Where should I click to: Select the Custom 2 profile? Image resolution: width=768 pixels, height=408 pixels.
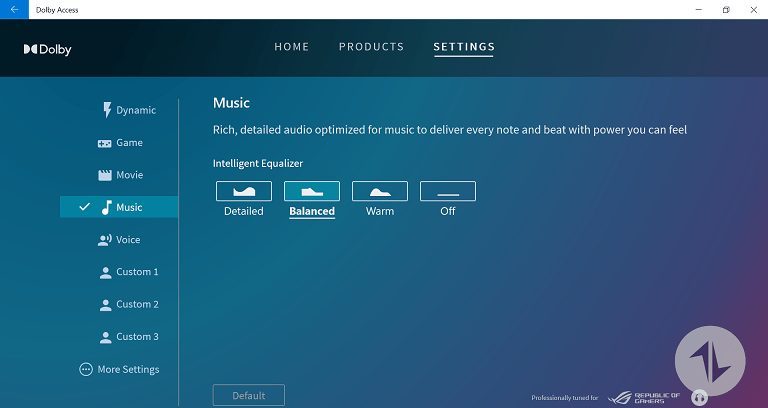[137, 304]
